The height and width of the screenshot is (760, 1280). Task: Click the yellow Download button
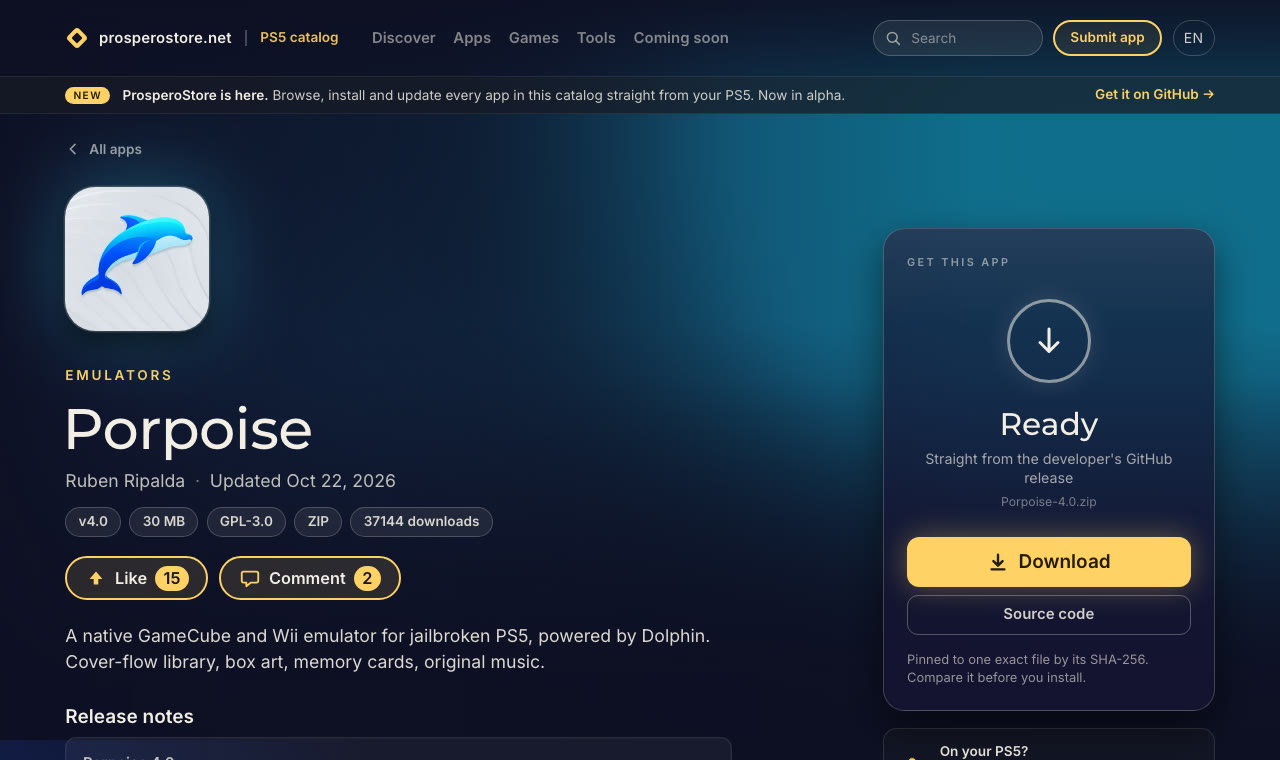click(x=1049, y=562)
